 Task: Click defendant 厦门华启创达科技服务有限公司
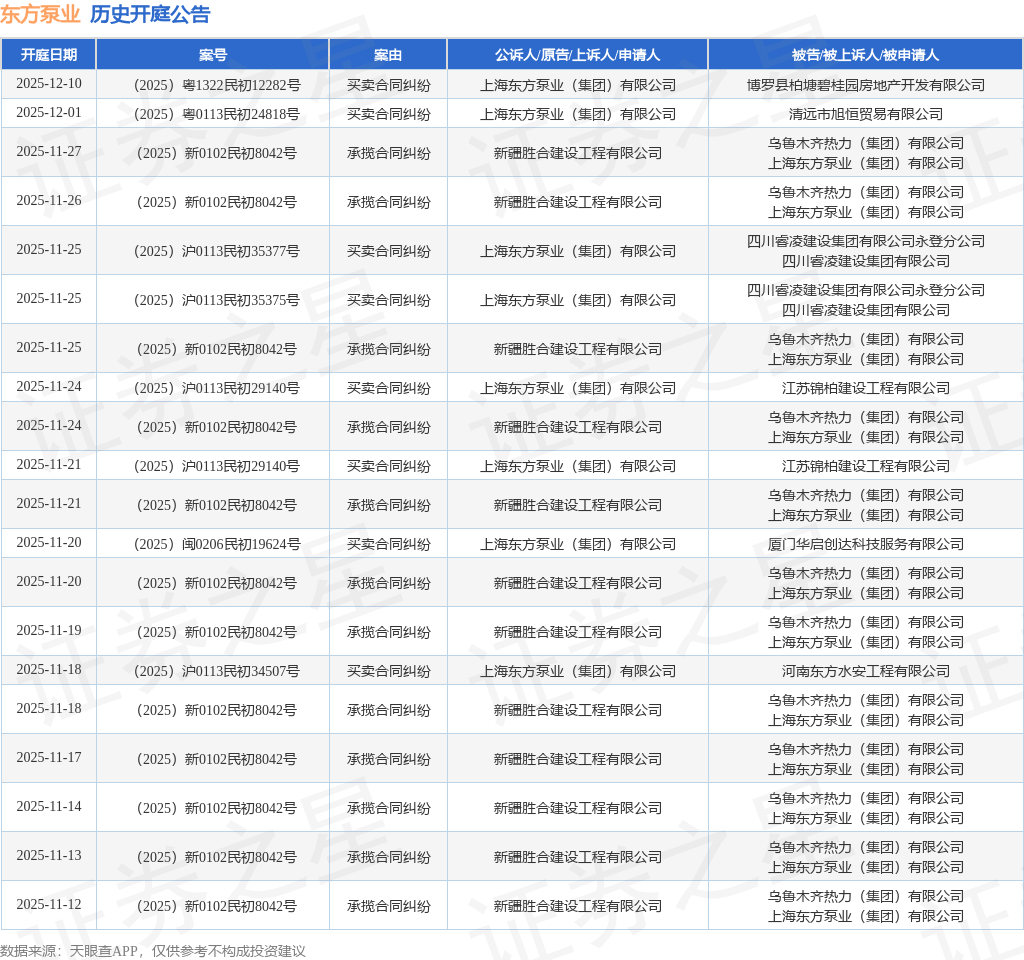coord(866,544)
